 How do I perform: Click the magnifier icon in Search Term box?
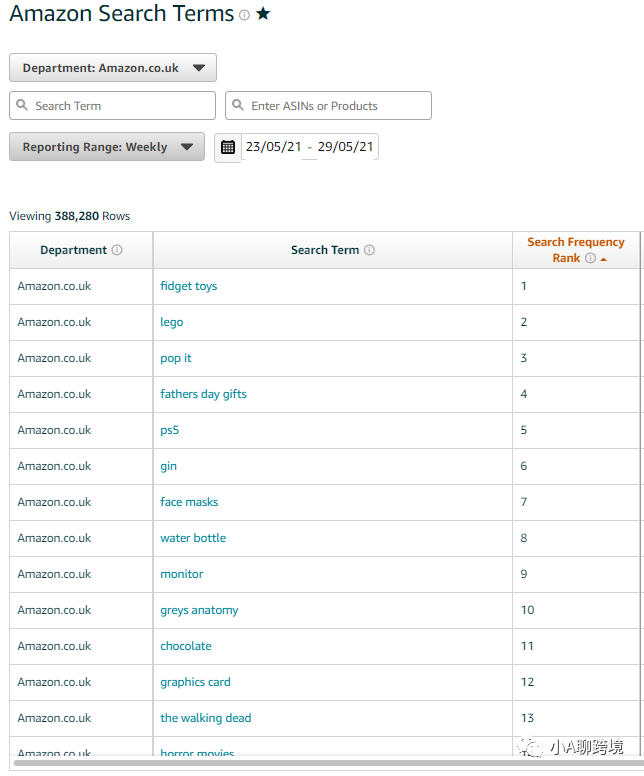(x=22, y=105)
